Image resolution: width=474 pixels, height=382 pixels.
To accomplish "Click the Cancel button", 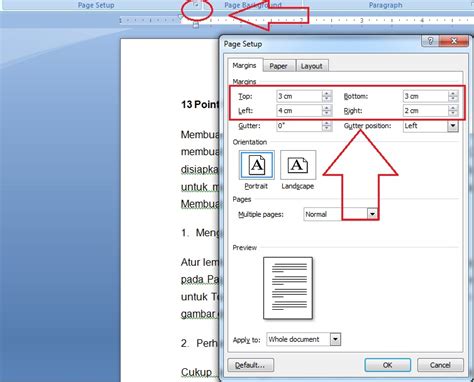I will click(440, 365).
